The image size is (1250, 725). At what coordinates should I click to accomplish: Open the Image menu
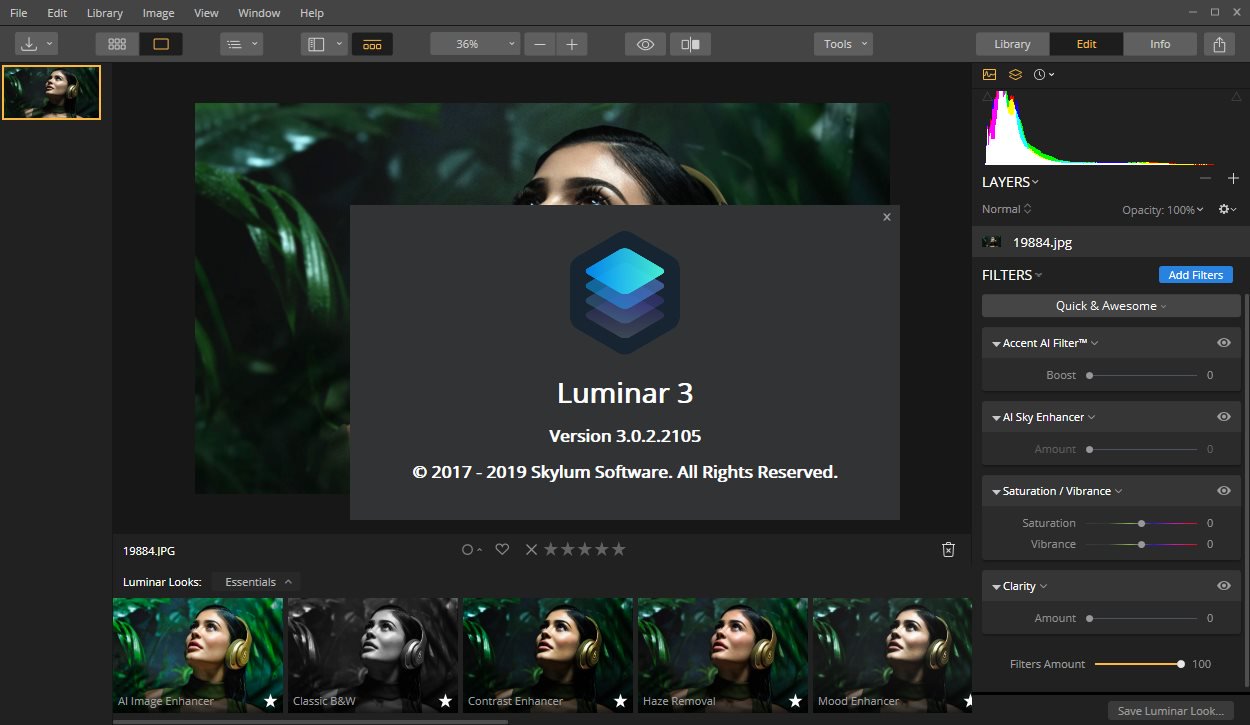click(x=158, y=13)
